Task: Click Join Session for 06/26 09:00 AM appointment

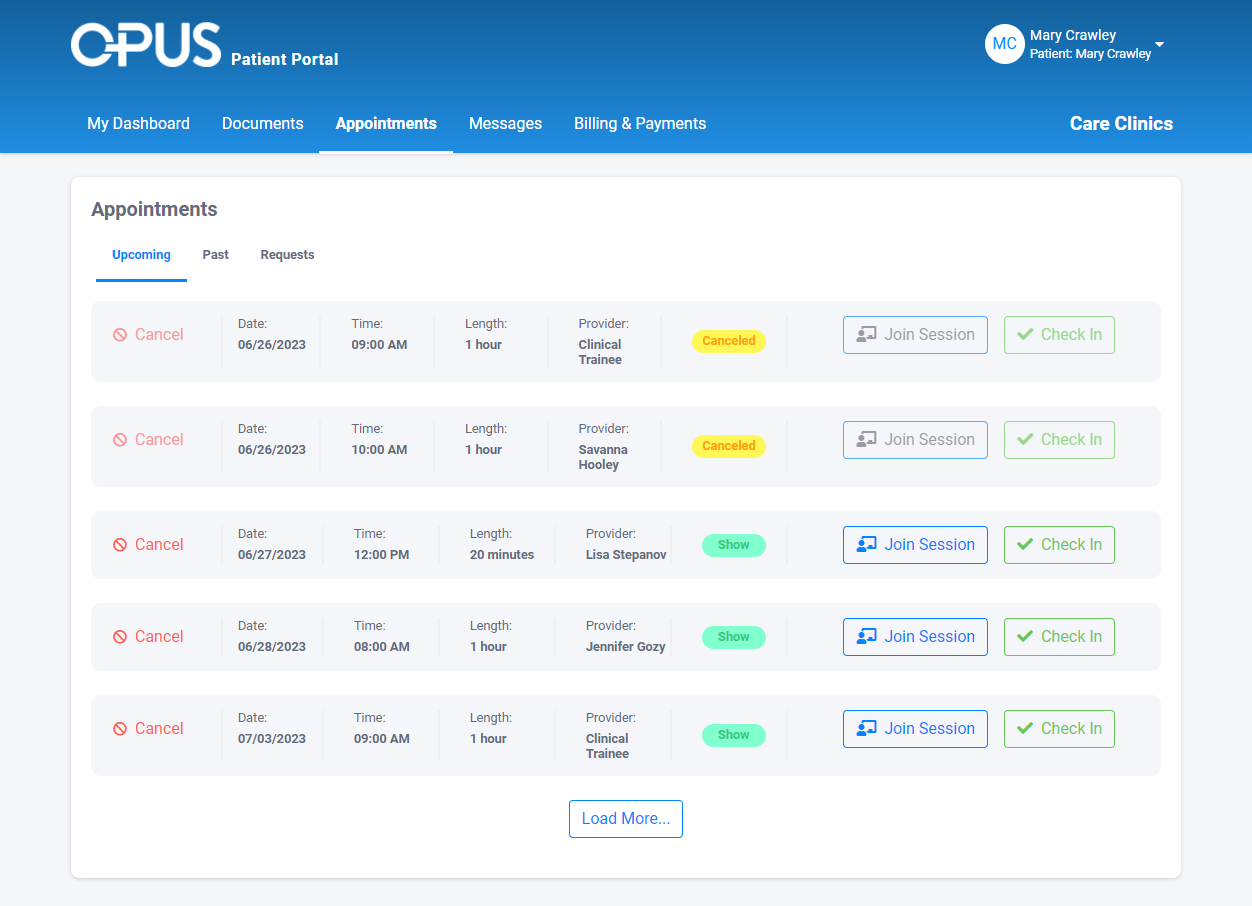Action: [915, 335]
